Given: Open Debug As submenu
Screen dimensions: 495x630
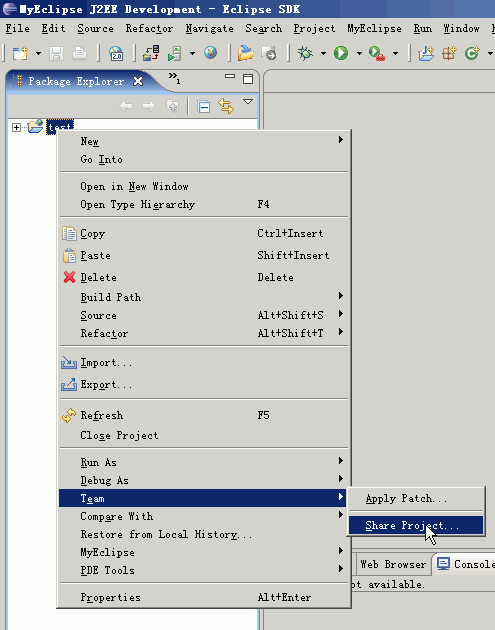Looking at the screenshot, I should pyautogui.click(x=204, y=480).
